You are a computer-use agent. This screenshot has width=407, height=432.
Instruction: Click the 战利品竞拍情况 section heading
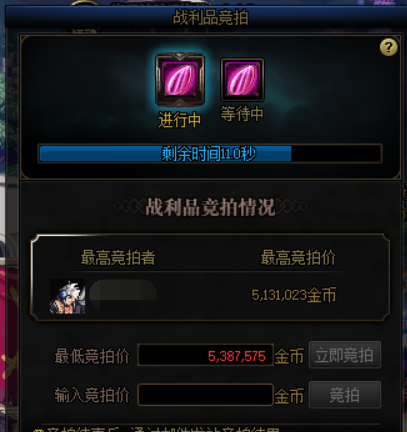coord(210,207)
